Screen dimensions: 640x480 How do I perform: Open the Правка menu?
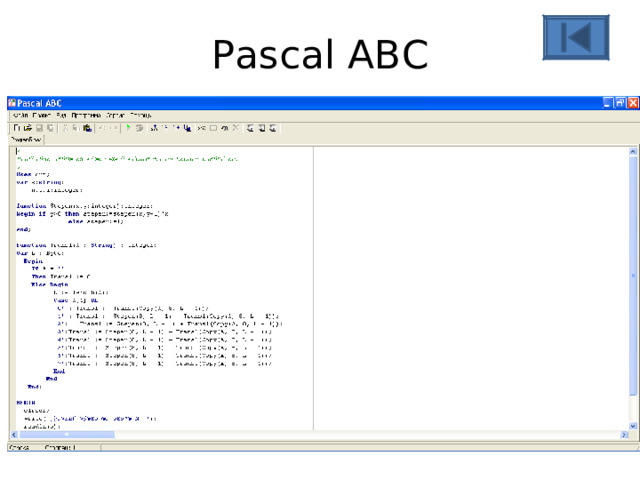pos(42,115)
